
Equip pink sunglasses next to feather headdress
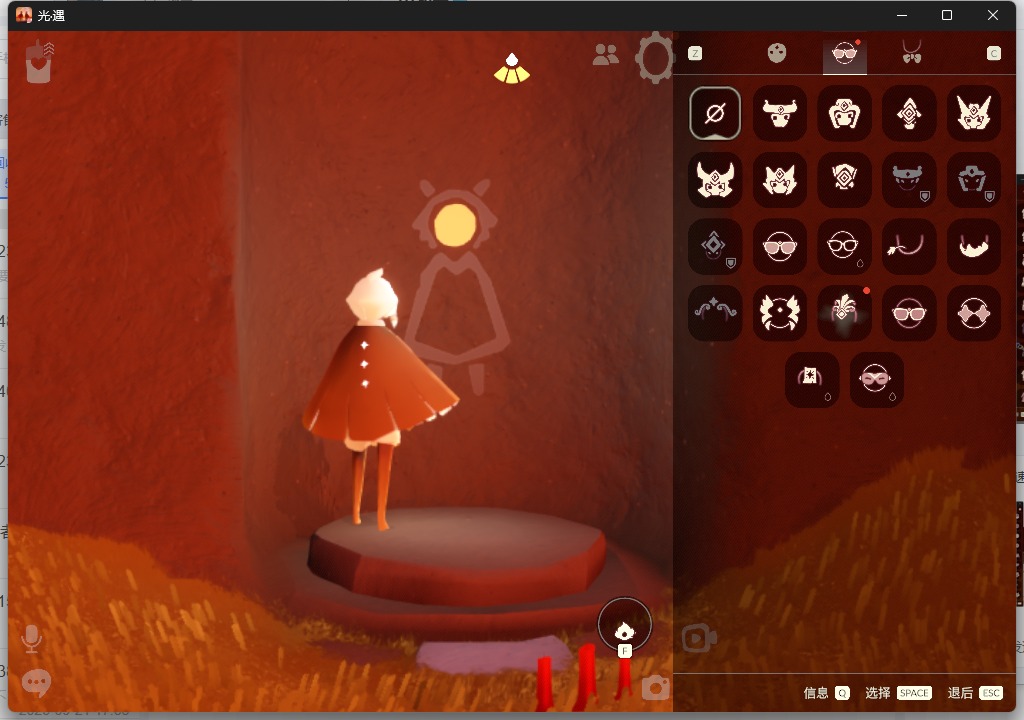[908, 313]
